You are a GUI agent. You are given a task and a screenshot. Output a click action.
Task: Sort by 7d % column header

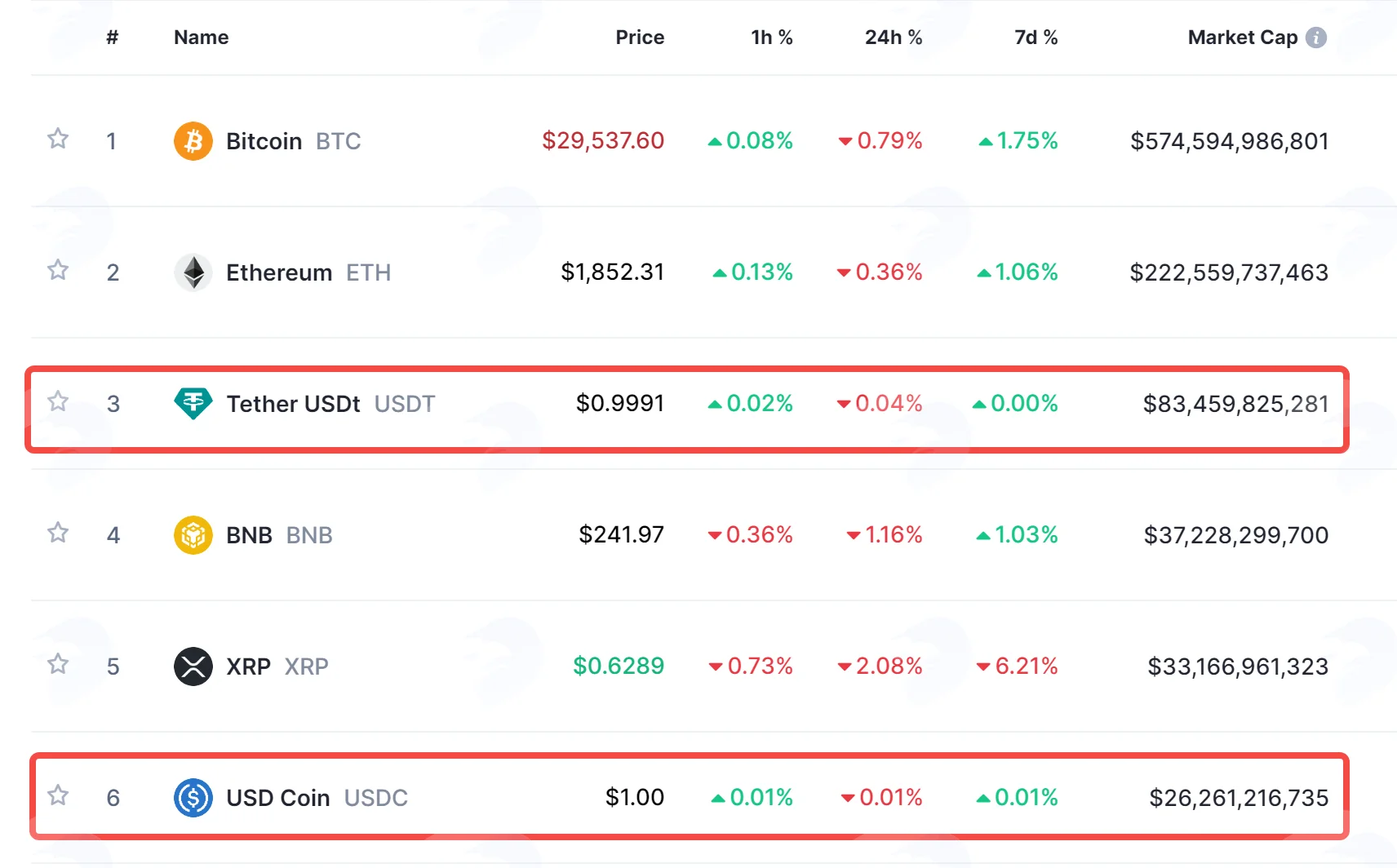1036,38
